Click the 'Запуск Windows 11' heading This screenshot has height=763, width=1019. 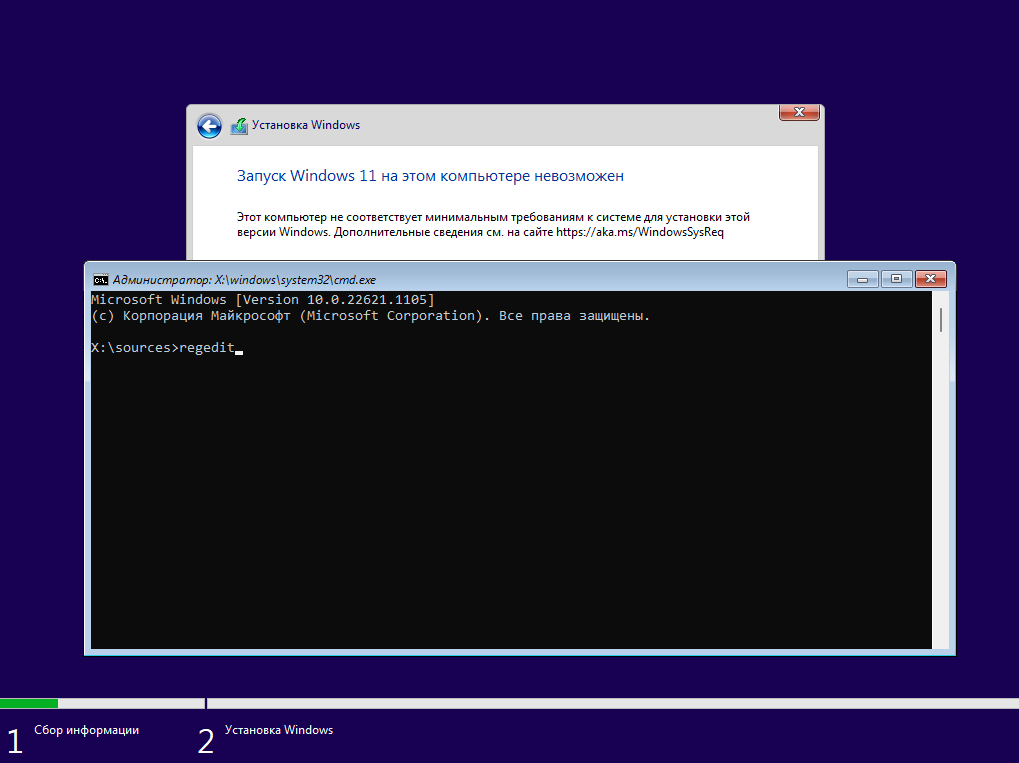[x=430, y=176]
